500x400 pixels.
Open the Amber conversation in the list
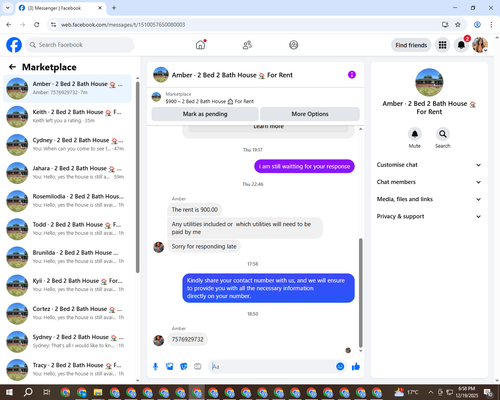67,88
